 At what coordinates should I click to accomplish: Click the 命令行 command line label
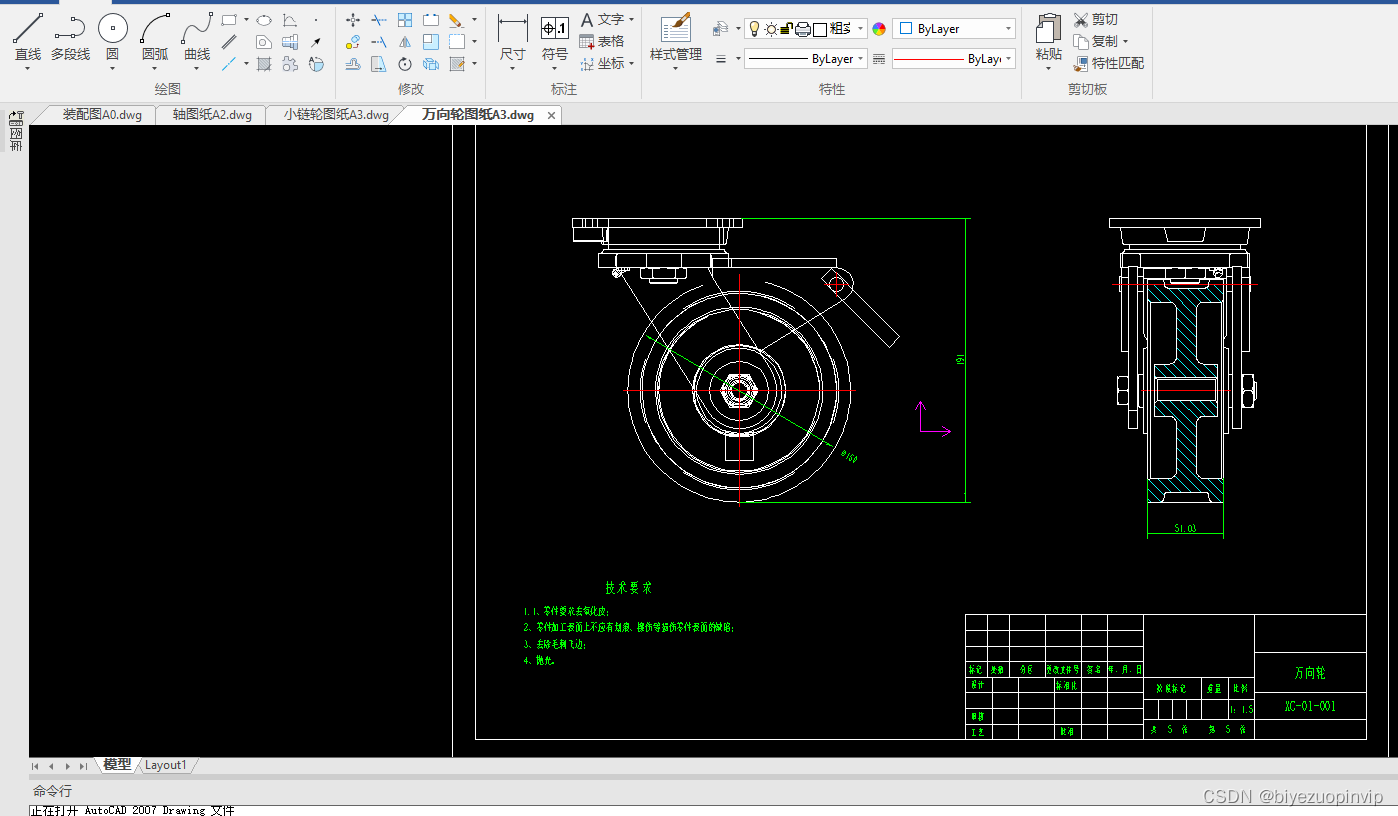click(x=52, y=791)
